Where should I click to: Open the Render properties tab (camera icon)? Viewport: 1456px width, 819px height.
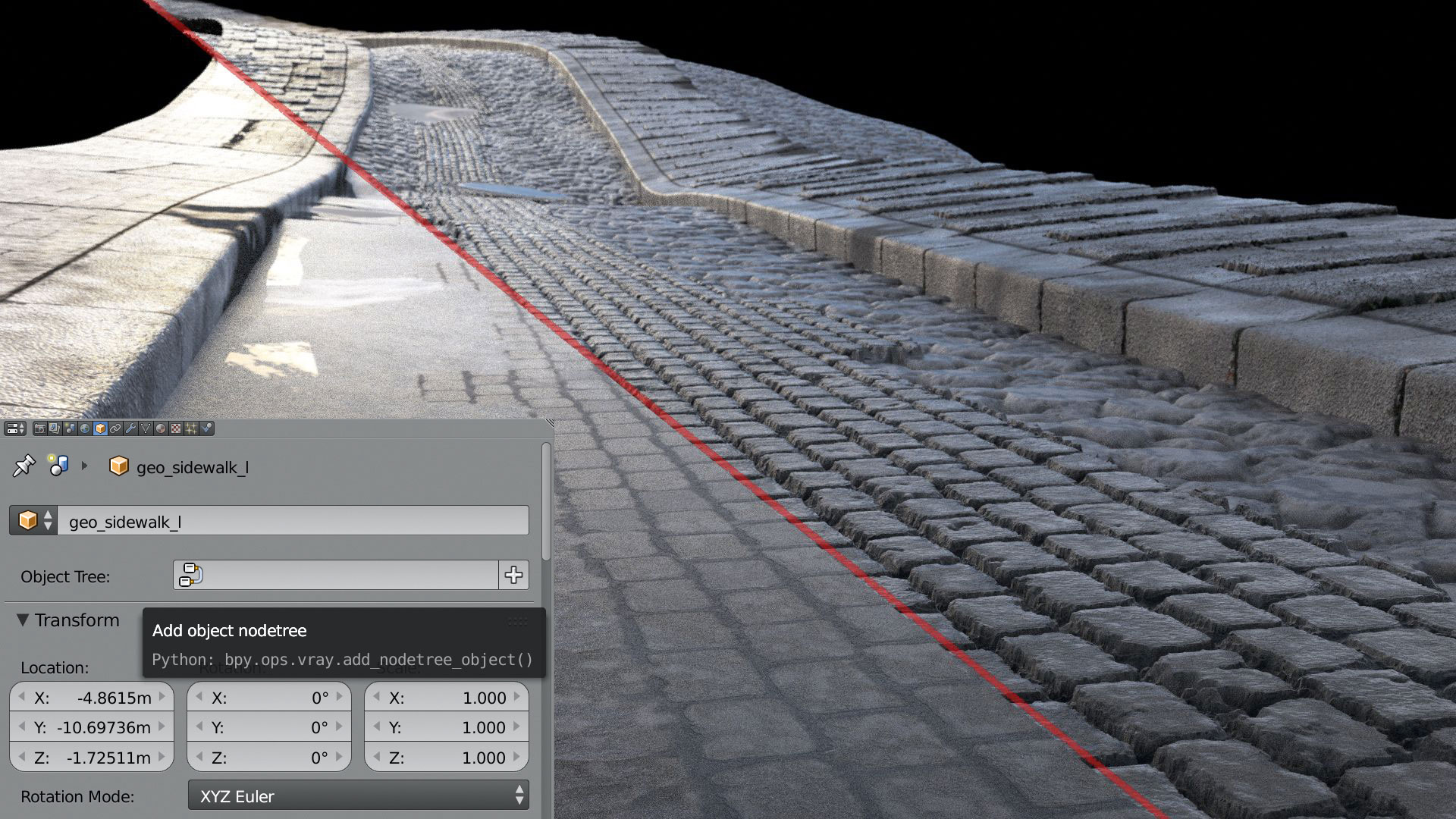coord(40,428)
